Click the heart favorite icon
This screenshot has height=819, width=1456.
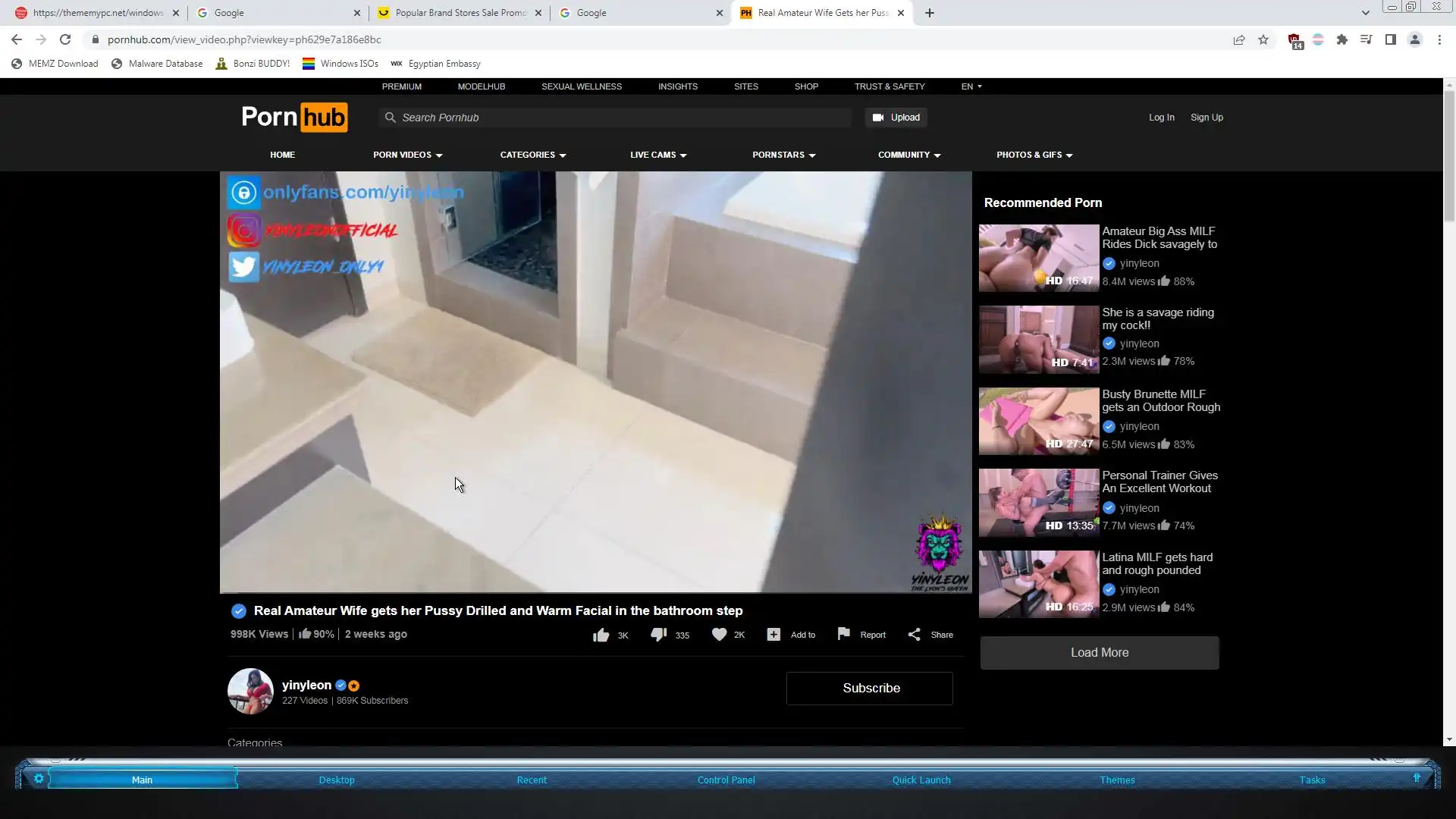[719, 635]
